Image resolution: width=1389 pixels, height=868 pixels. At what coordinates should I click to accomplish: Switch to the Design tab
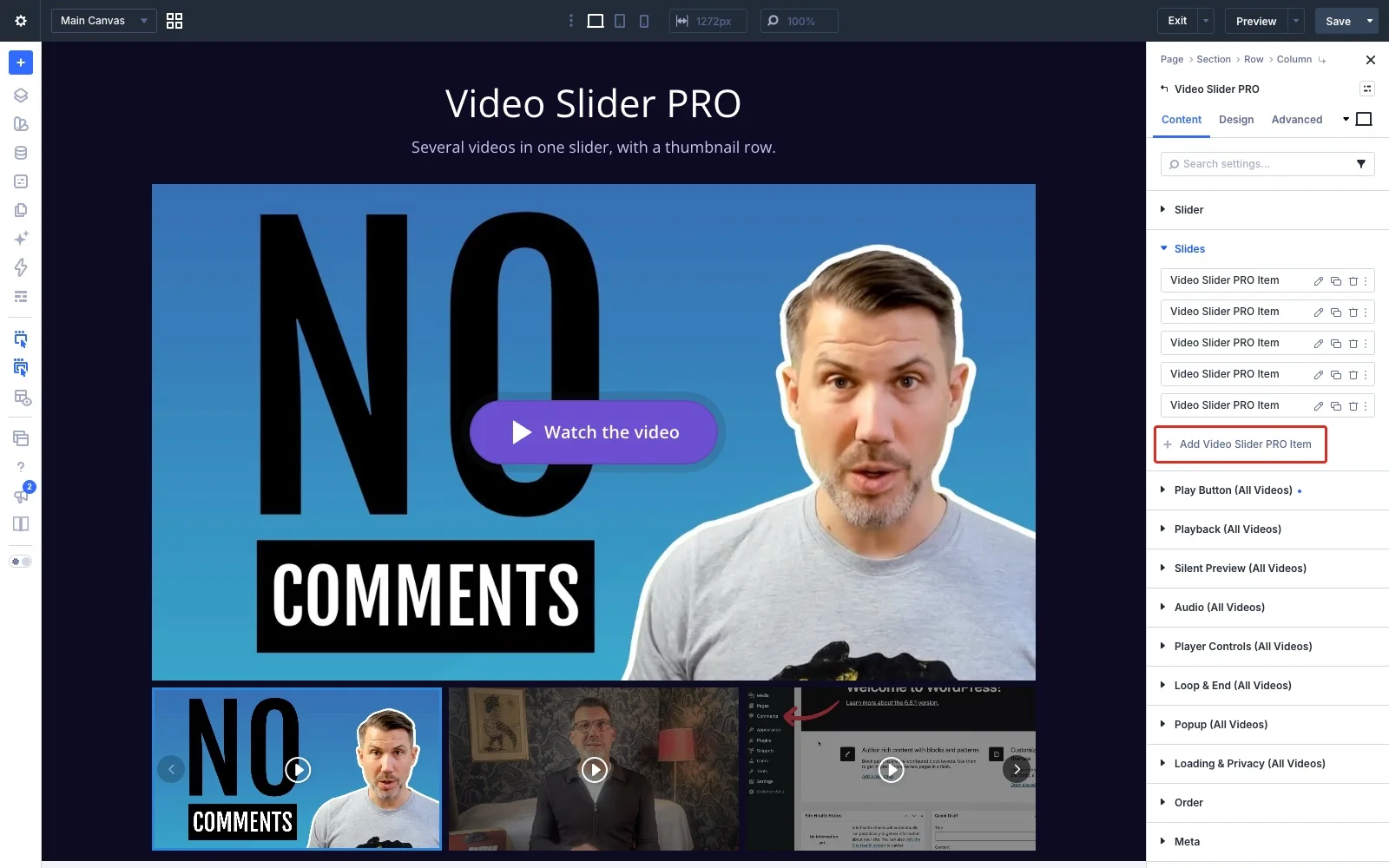coord(1236,120)
